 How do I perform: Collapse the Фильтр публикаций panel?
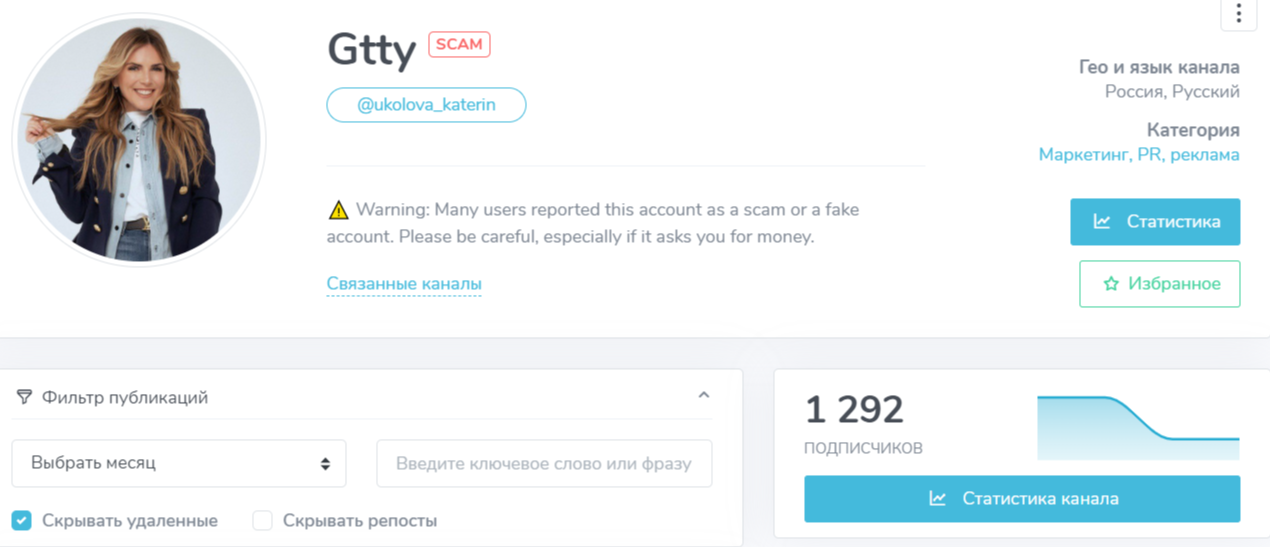(x=704, y=396)
